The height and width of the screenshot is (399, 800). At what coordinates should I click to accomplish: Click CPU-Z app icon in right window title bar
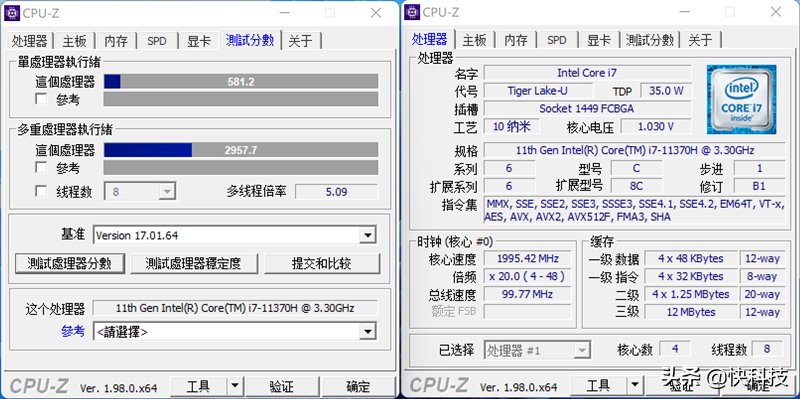click(412, 11)
